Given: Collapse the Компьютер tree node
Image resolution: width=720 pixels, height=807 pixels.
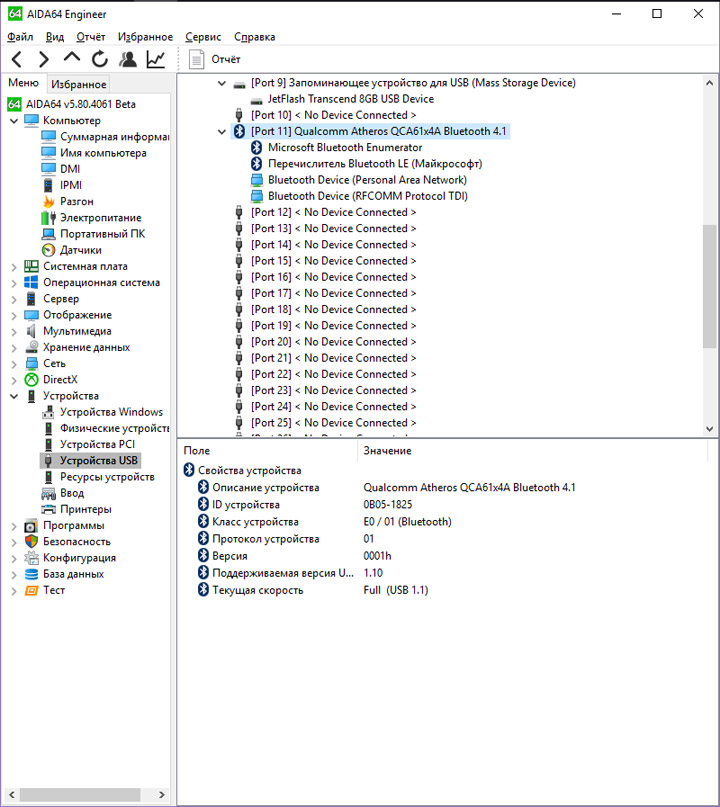Looking at the screenshot, I should click(x=14, y=121).
